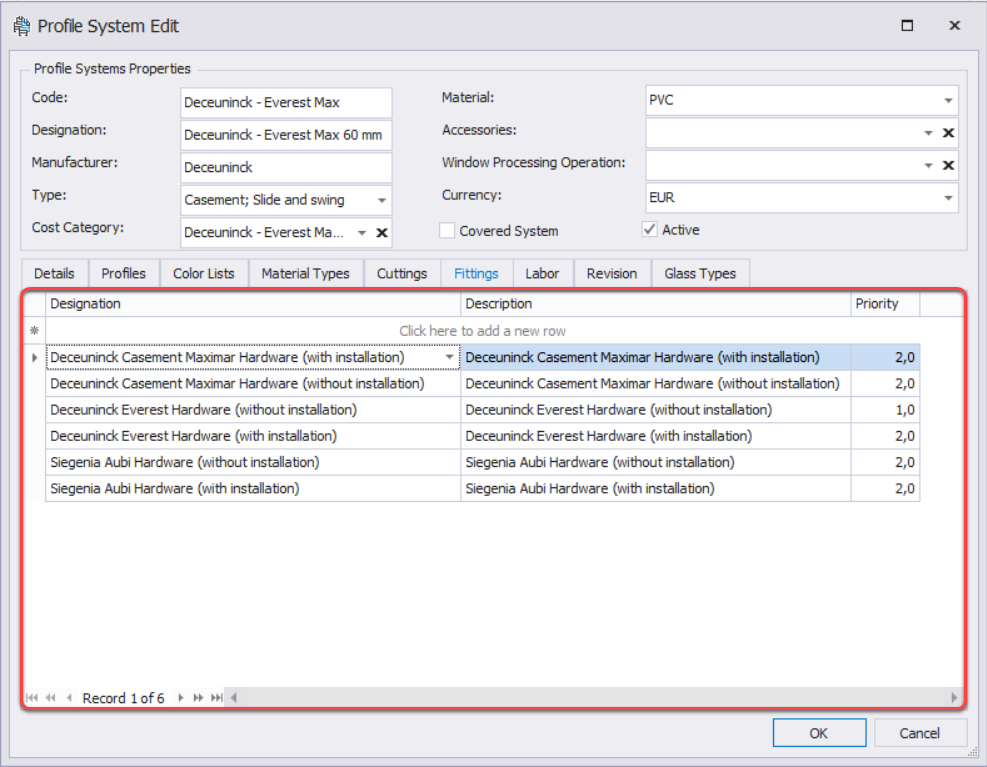Open the Glass Types tab
The width and height of the screenshot is (987, 767).
click(699, 273)
